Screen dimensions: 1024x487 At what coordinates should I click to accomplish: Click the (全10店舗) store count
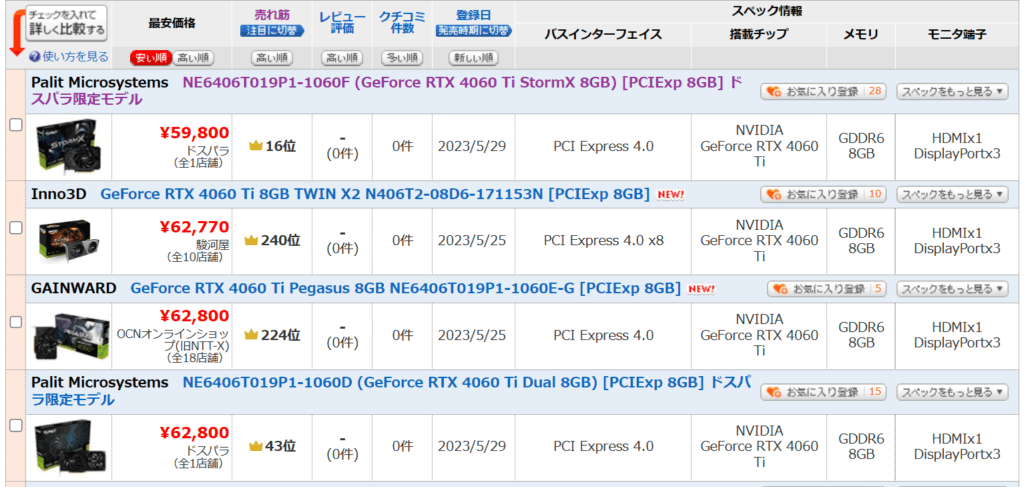pos(194,257)
